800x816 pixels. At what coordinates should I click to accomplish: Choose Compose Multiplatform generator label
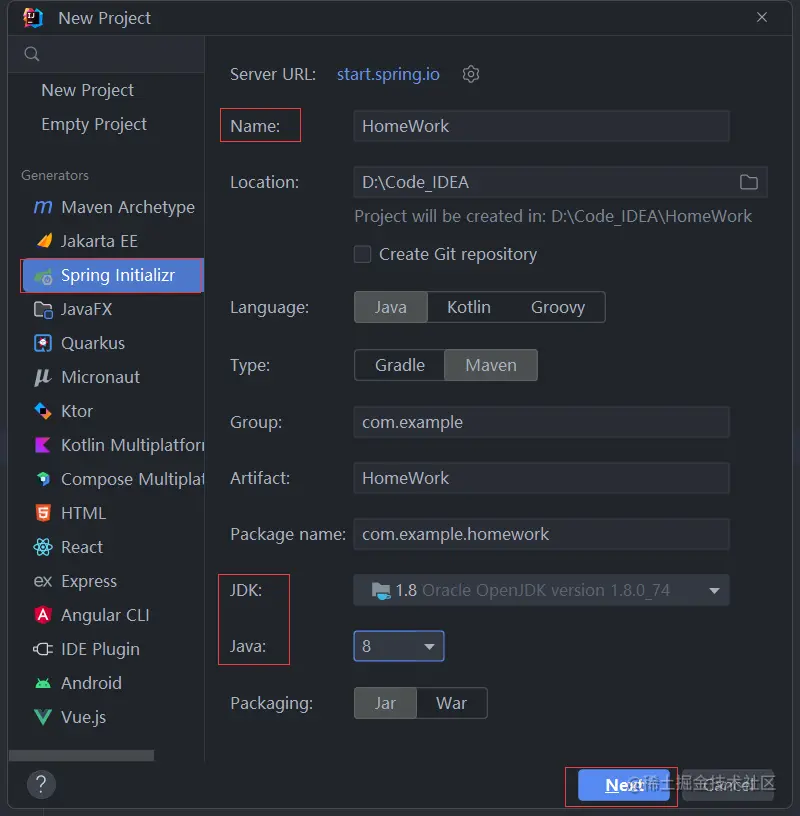coord(133,479)
